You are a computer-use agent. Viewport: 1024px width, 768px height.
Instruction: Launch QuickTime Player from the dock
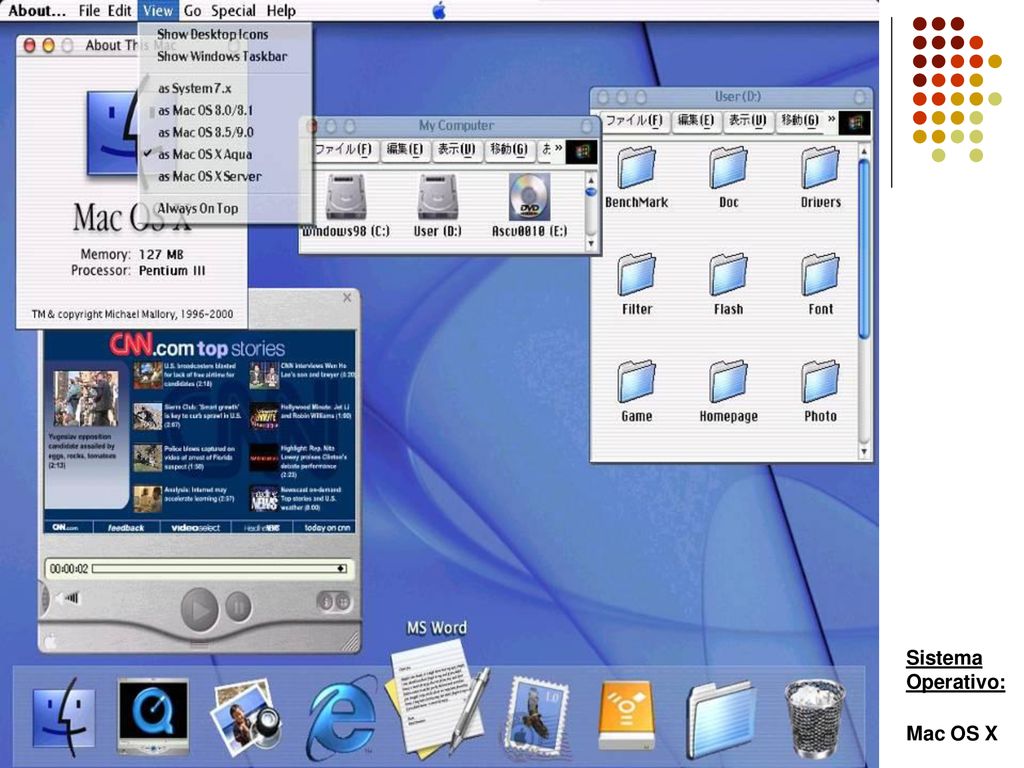[153, 716]
